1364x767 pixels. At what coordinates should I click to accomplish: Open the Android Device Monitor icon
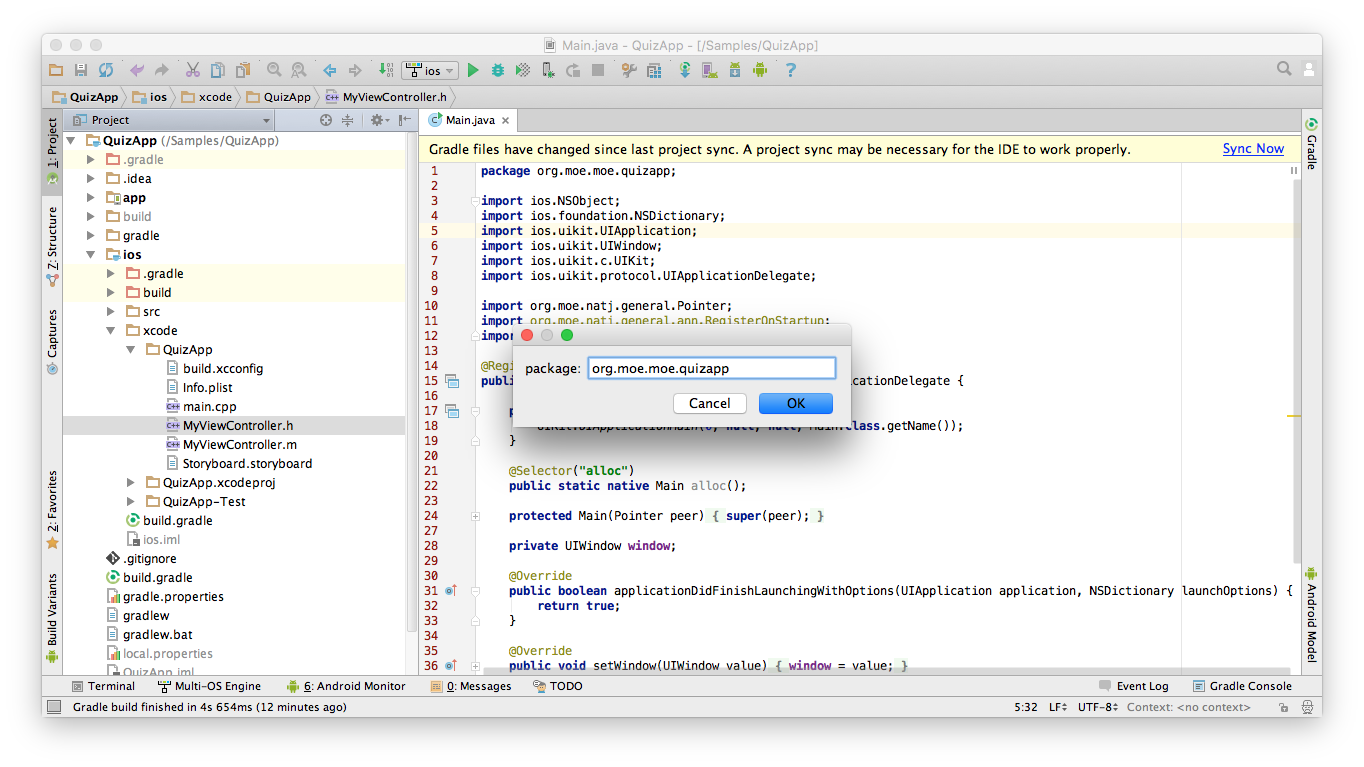point(760,70)
